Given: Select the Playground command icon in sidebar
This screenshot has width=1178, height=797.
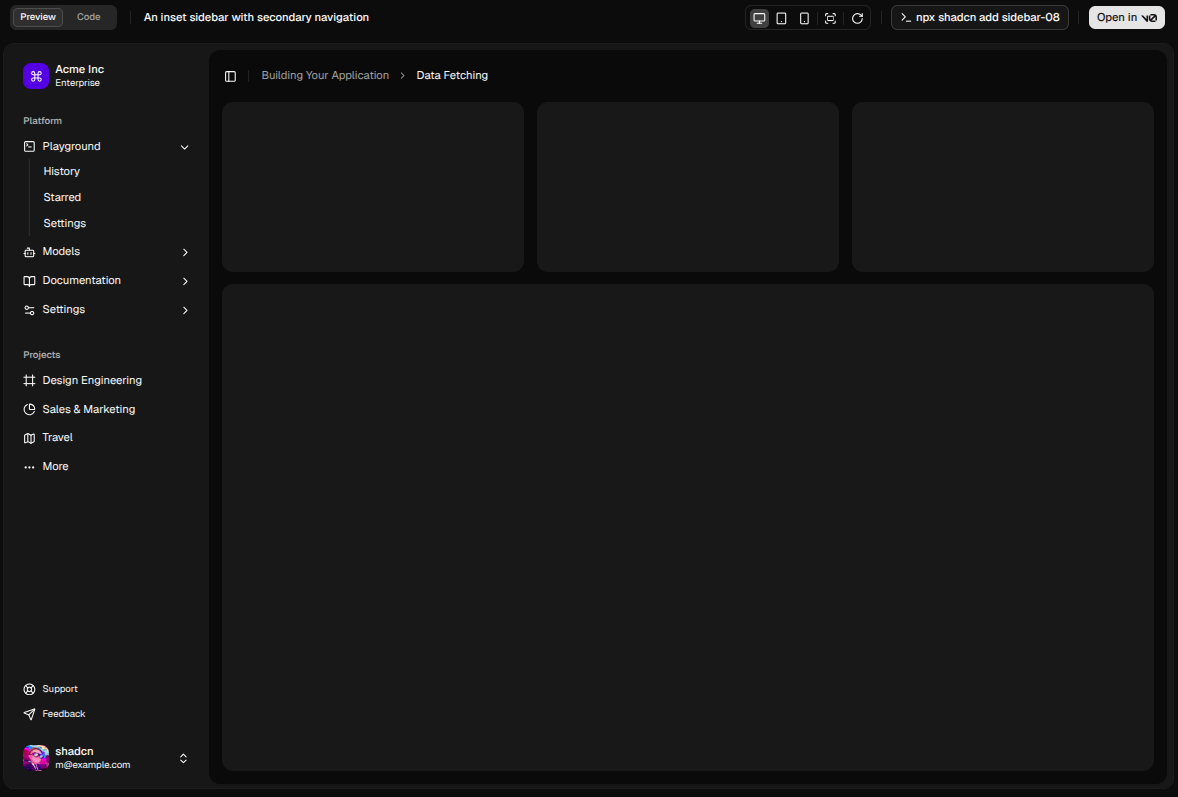Looking at the screenshot, I should (28, 146).
